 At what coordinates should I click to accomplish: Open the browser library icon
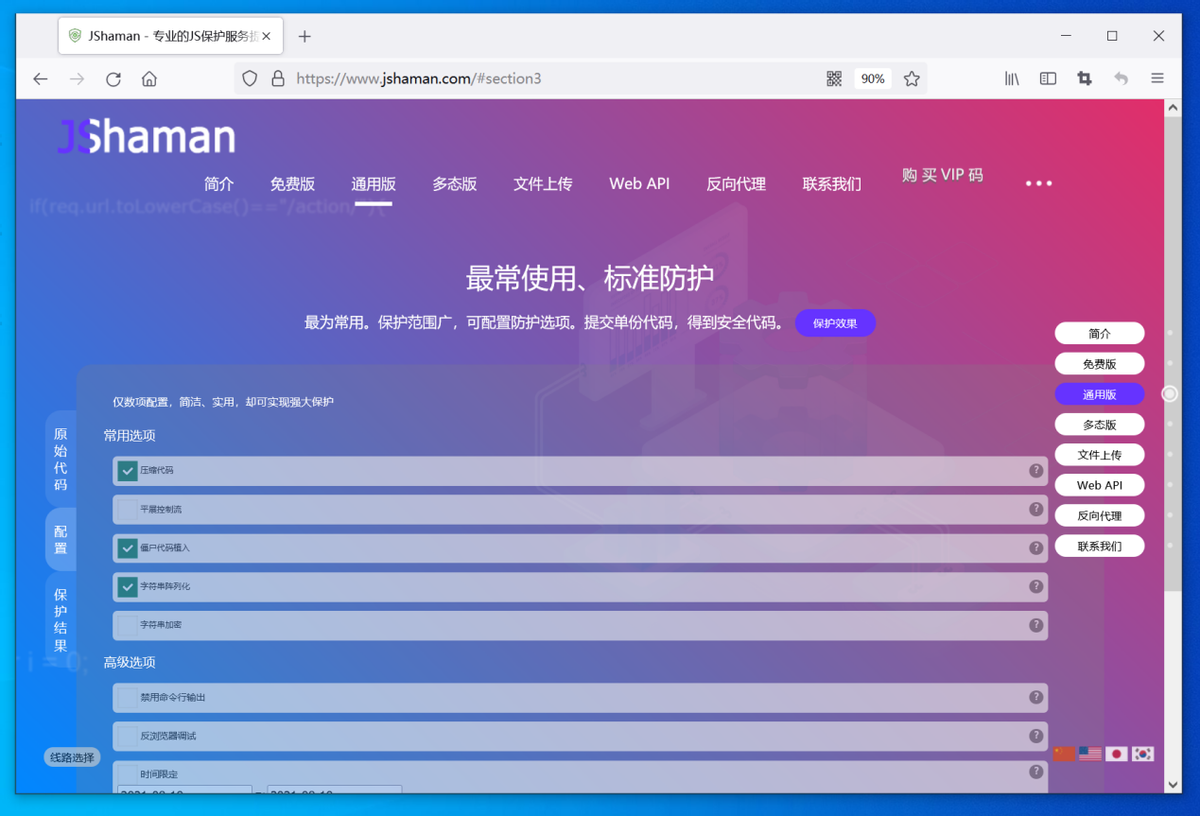point(1012,79)
